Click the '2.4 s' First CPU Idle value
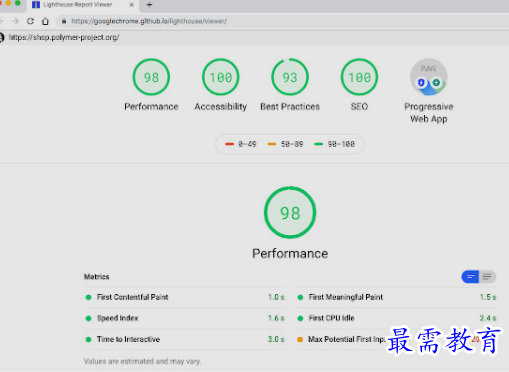Image resolution: width=509 pixels, height=372 pixels. click(x=488, y=318)
